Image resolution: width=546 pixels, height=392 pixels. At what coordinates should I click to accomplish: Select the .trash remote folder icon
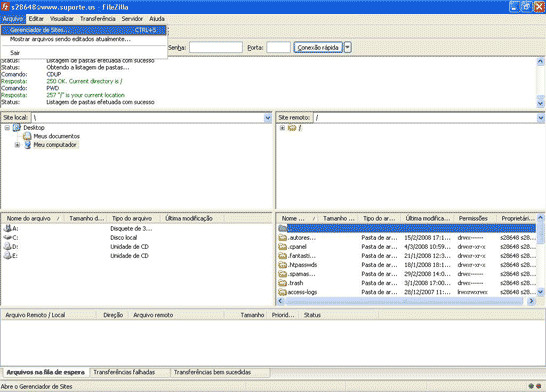pyautogui.click(x=283, y=283)
